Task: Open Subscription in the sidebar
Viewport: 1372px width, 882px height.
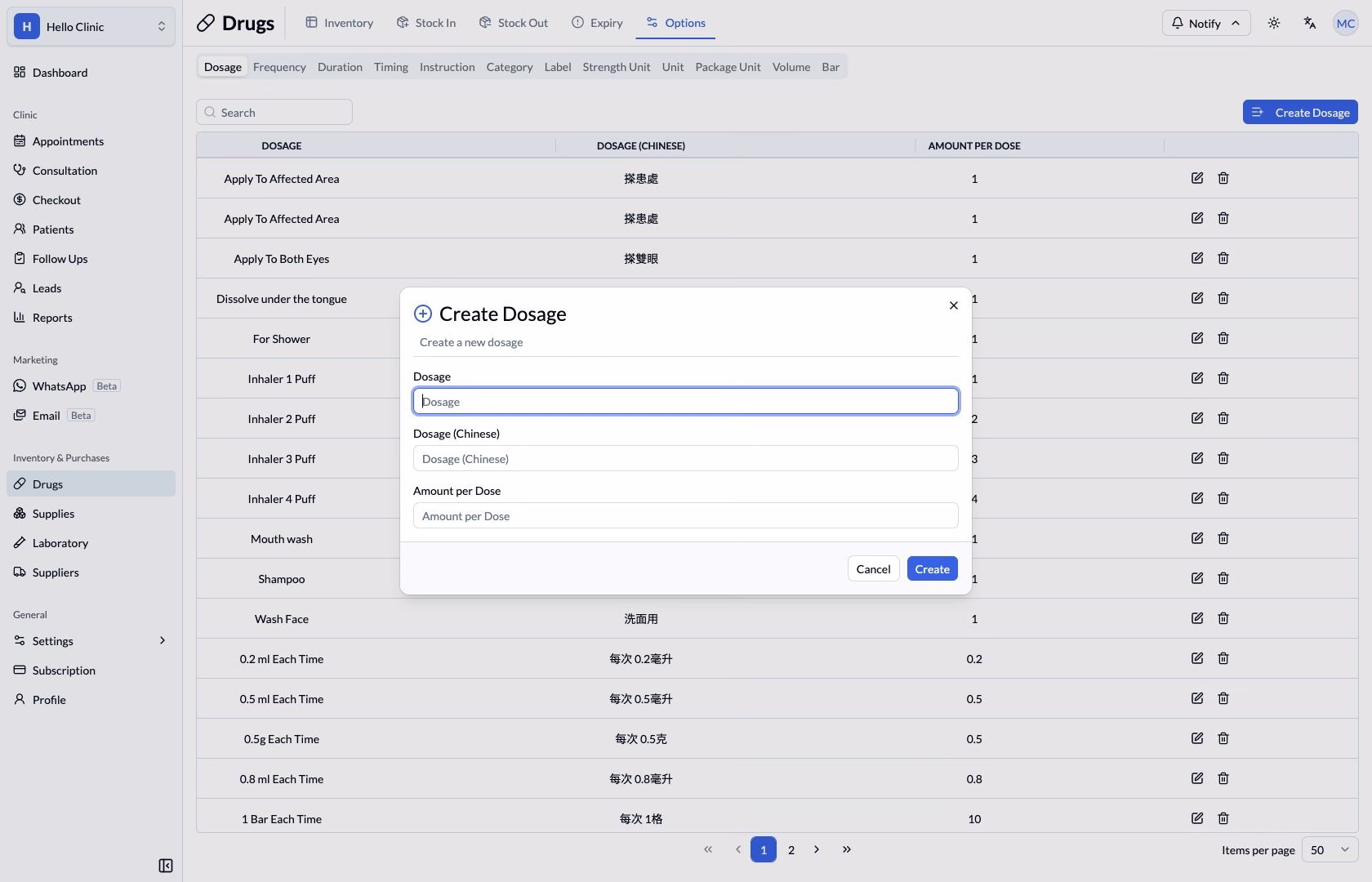Action: (x=91, y=670)
